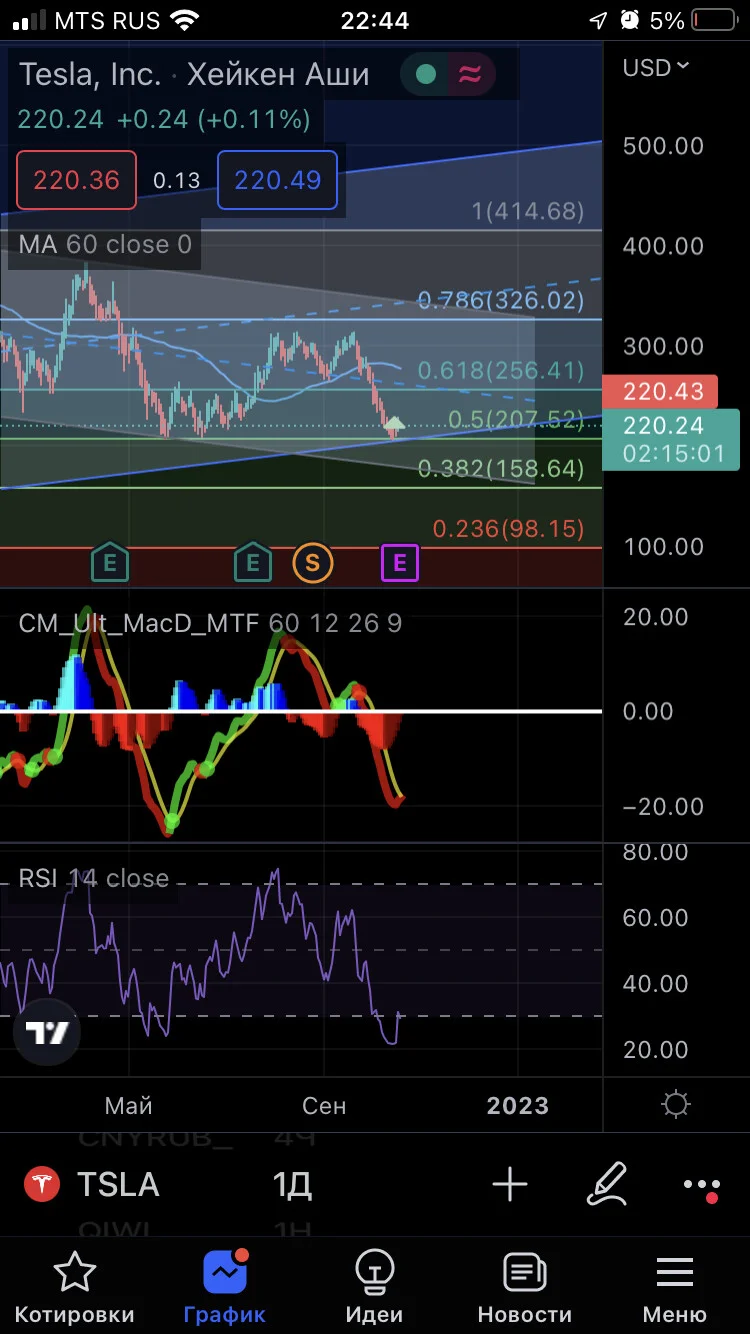Open the Новости tab
750x1334 pixels.
pyautogui.click(x=524, y=1288)
